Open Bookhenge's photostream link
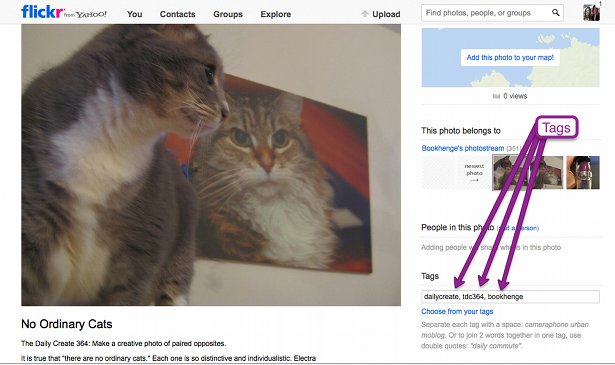This screenshot has height=365, width=615. 463,148
